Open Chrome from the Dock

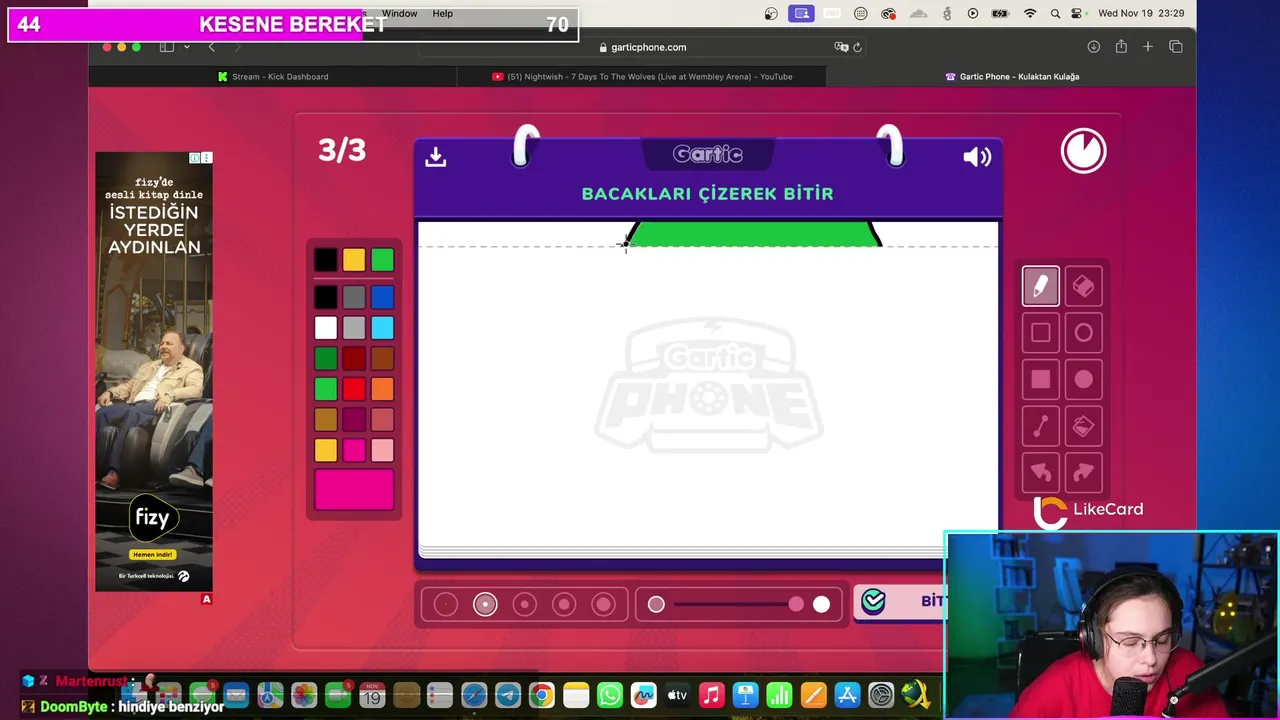coord(541,695)
